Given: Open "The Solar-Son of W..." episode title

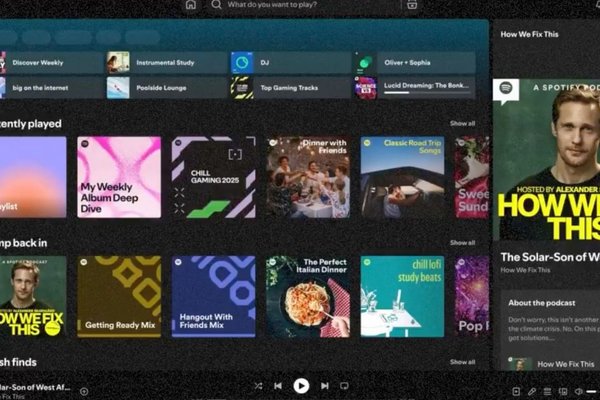Looking at the screenshot, I should (x=550, y=257).
